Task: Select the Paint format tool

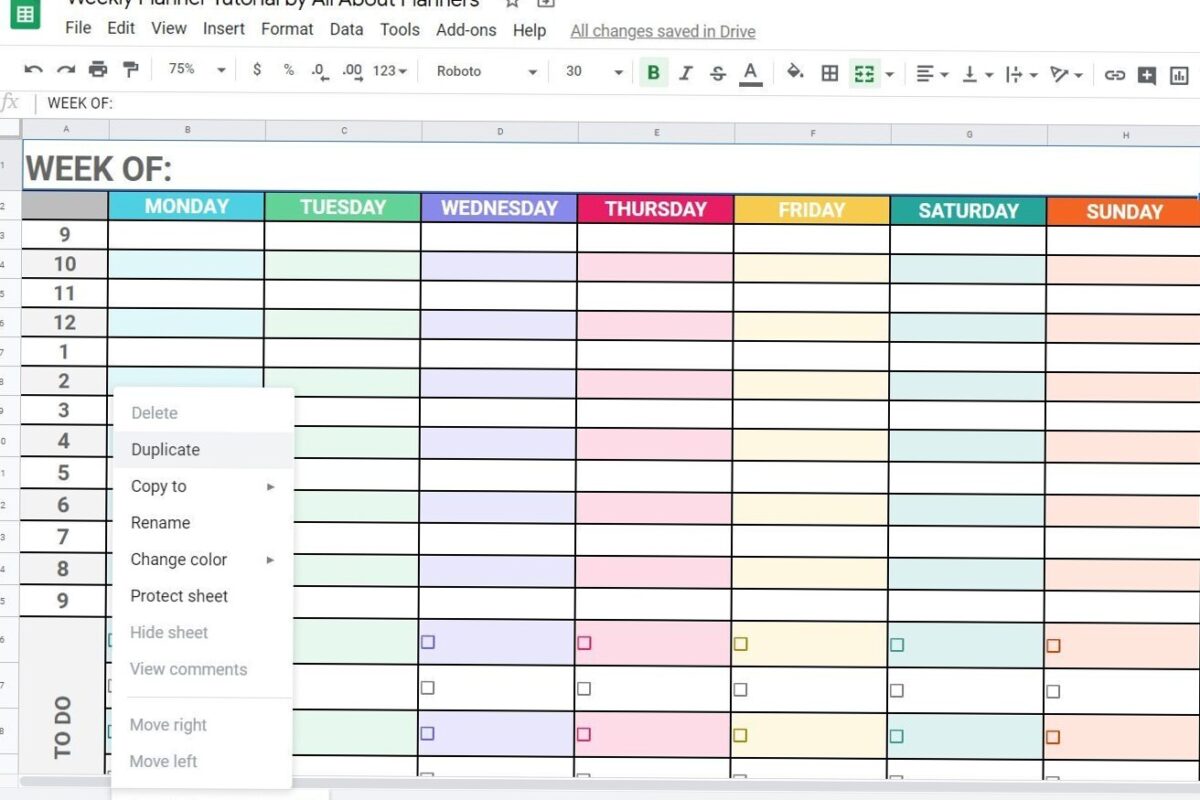Action: tap(130, 70)
